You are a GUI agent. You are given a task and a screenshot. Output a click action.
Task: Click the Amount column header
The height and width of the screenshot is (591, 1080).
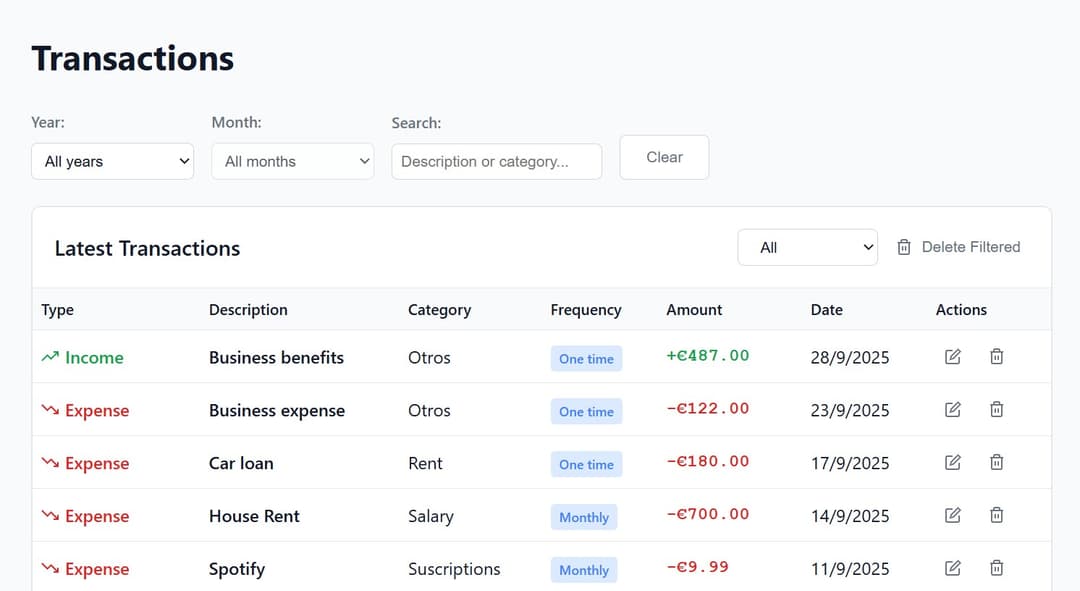click(694, 310)
